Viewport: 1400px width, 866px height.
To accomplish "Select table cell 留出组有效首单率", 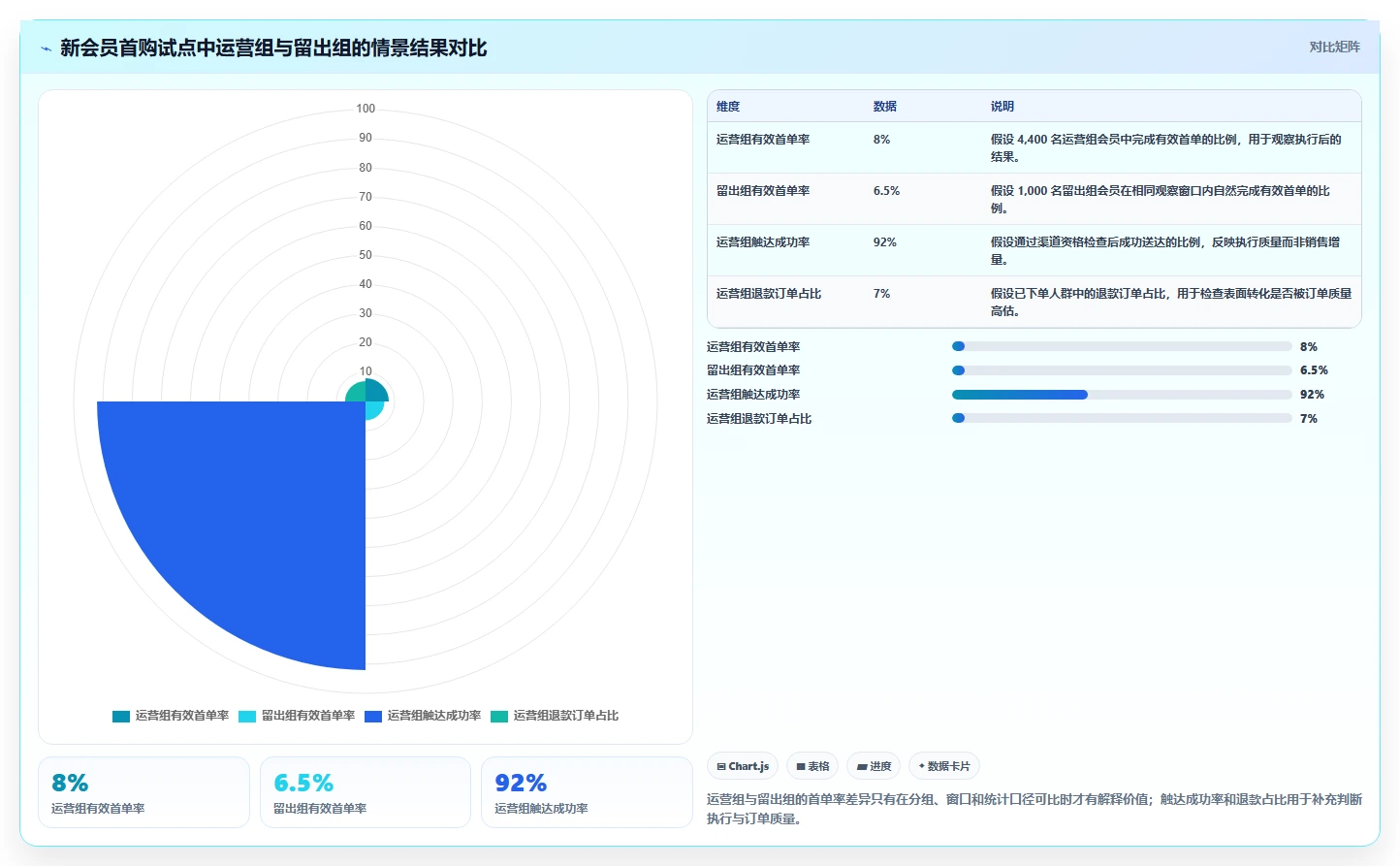I will pyautogui.click(x=763, y=191).
